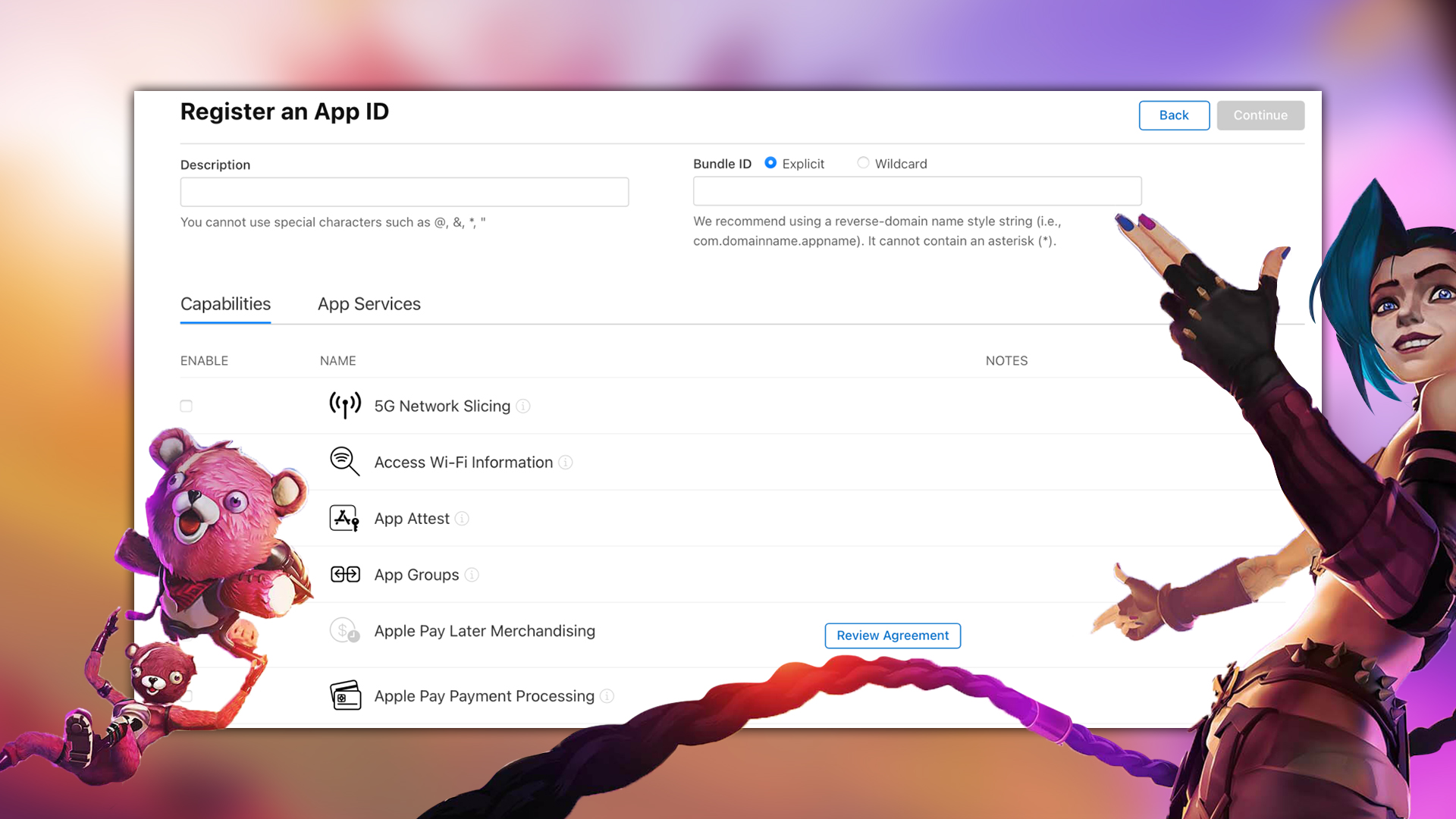This screenshot has width=1456, height=819.
Task: Open info tooltip next to Apple Pay Payment Processing
Action: coord(607,696)
